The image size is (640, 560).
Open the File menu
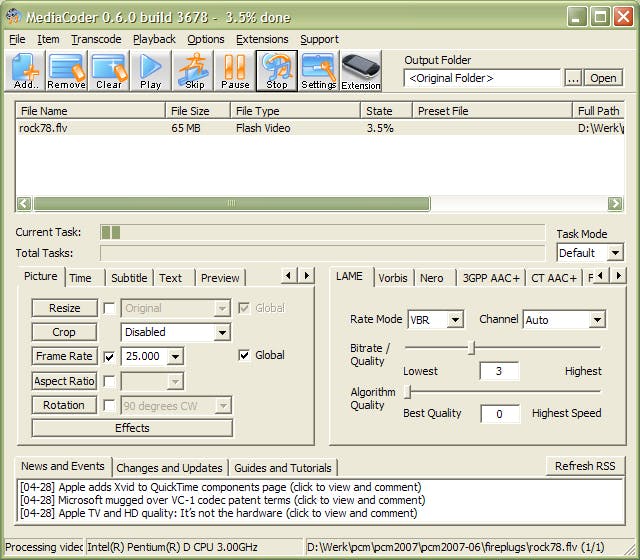click(x=17, y=39)
